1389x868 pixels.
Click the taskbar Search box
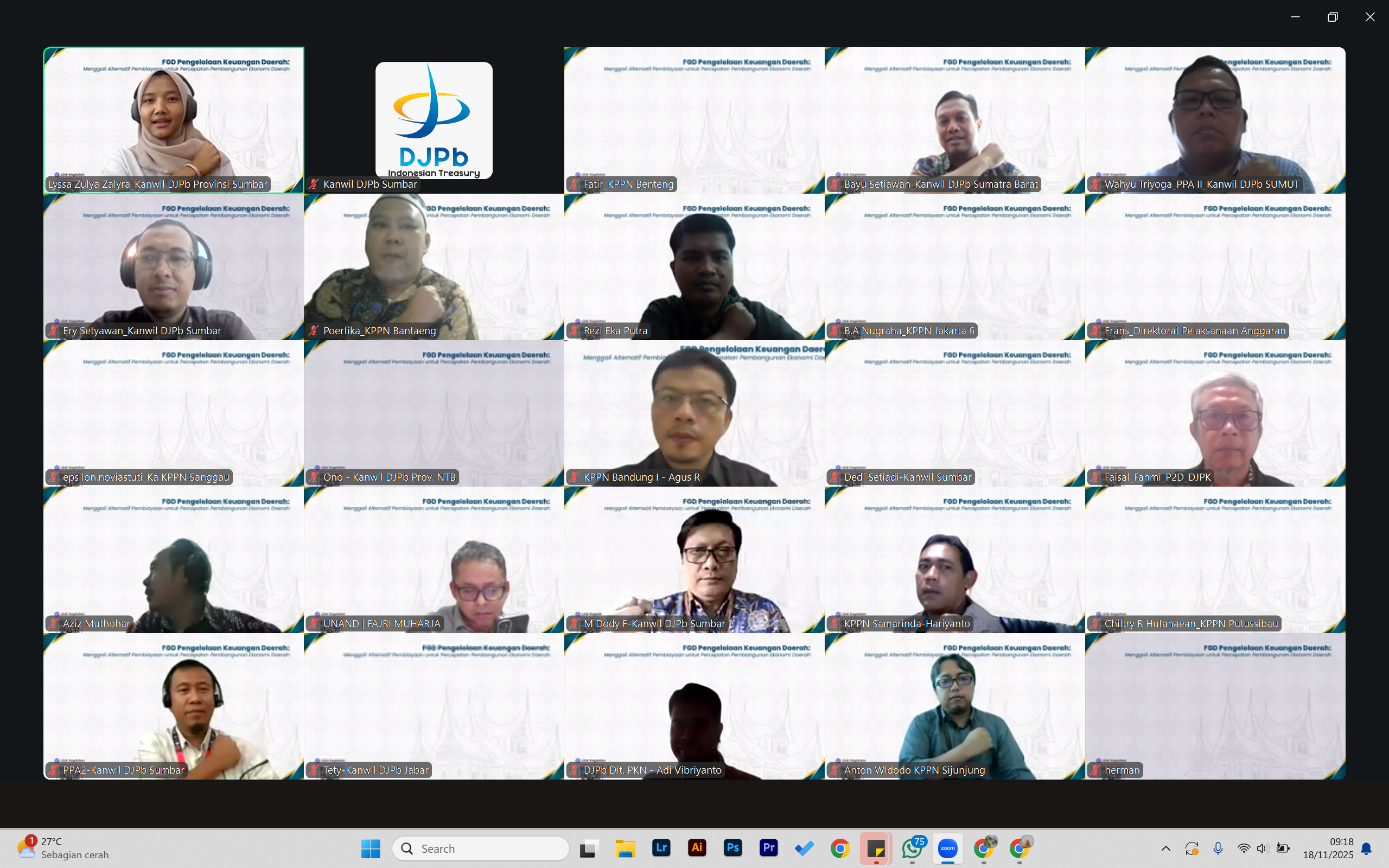481,848
